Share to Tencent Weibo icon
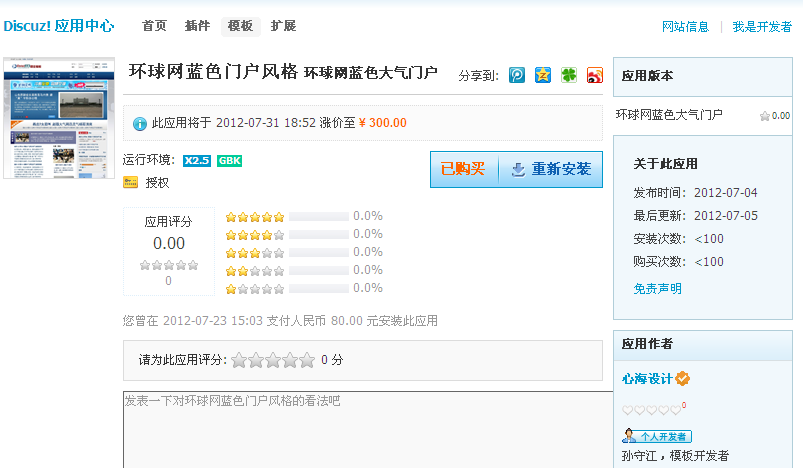The width and height of the screenshot is (803, 468). point(517,75)
